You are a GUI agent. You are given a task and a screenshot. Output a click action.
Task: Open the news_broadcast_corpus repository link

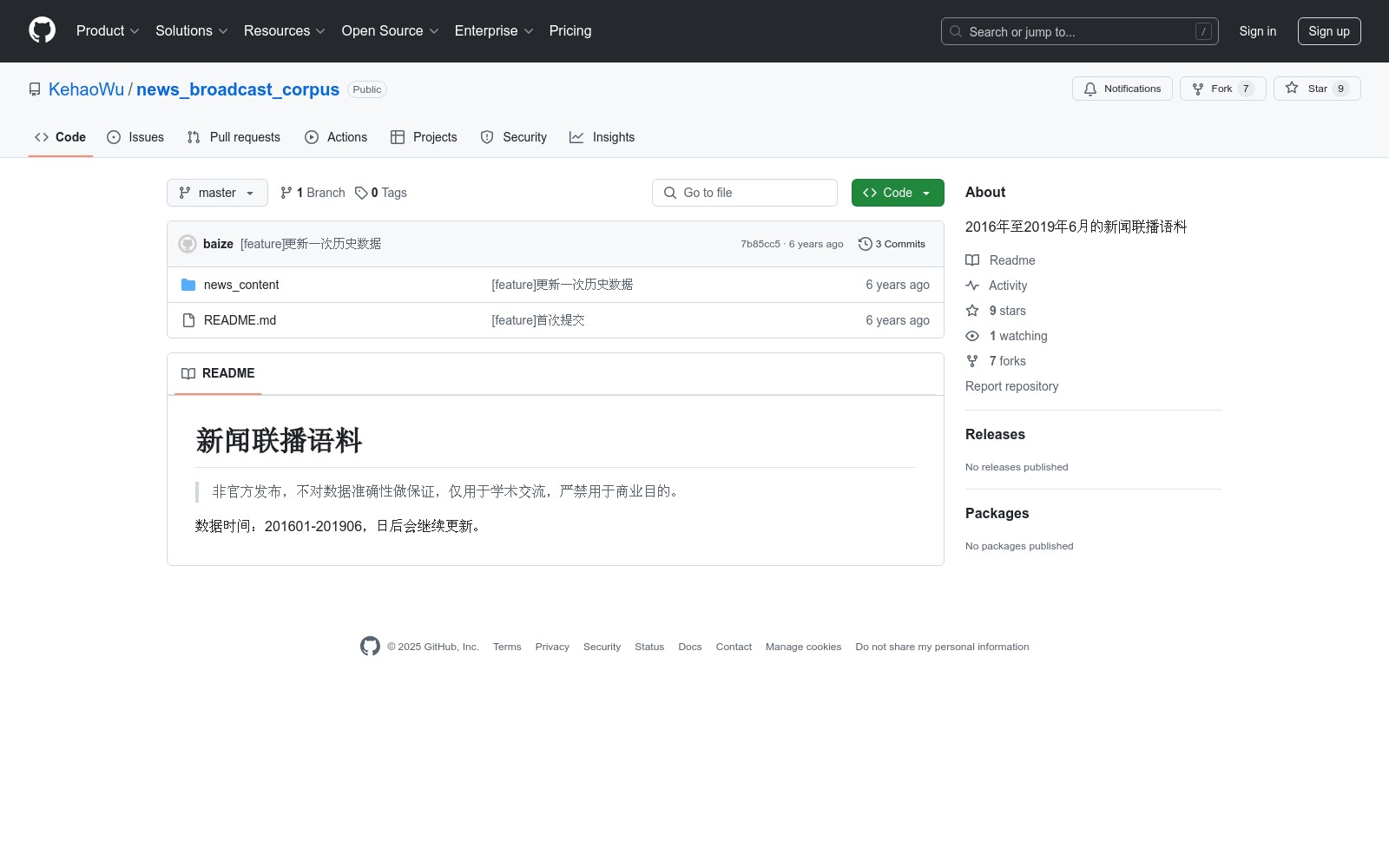pyautogui.click(x=238, y=89)
